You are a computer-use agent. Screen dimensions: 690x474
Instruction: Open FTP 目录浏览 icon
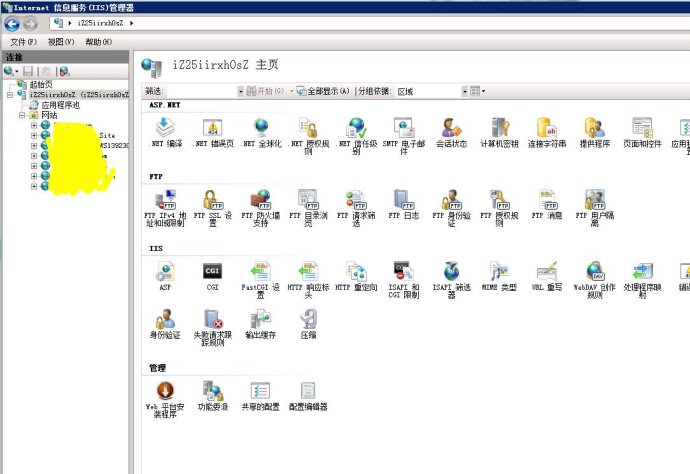pos(308,199)
